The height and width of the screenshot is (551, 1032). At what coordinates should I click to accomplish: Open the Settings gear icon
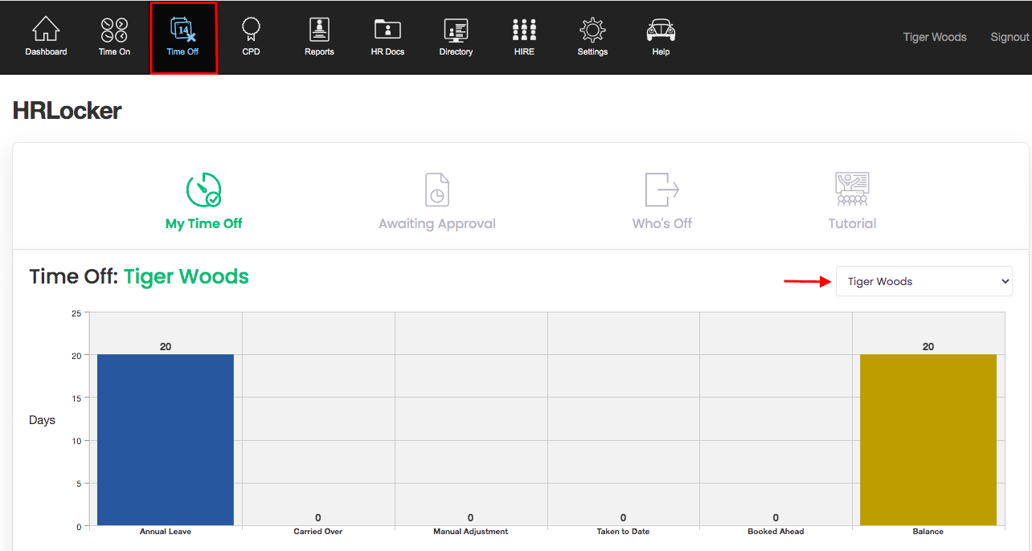(x=592, y=31)
